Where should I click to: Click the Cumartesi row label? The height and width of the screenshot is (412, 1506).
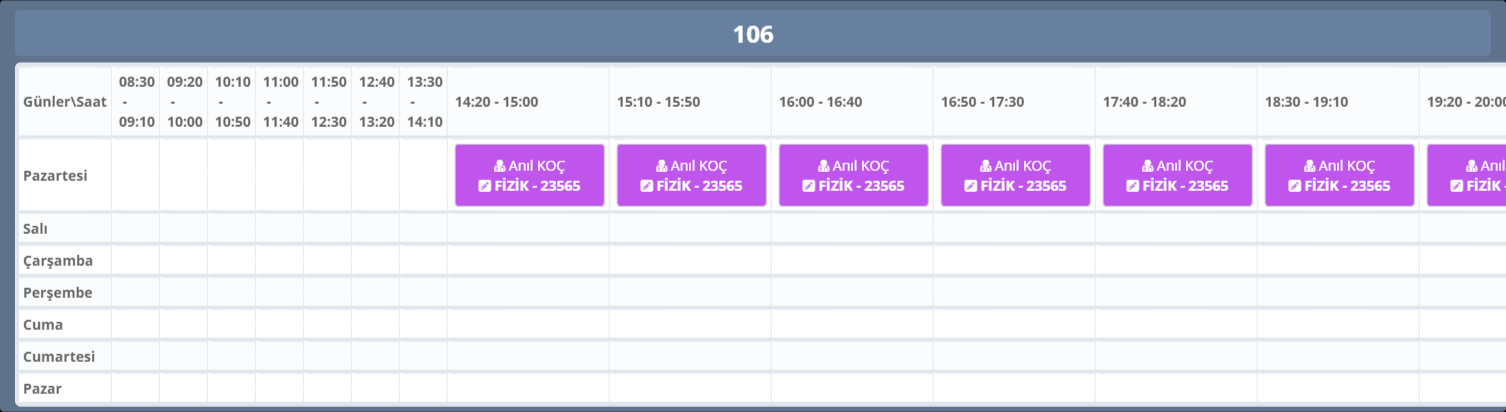tap(57, 357)
